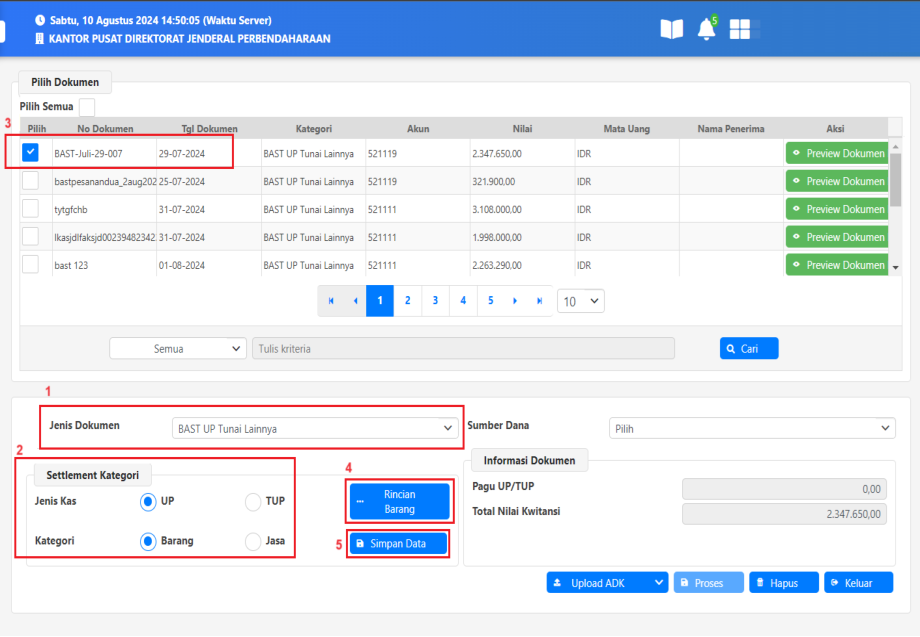Click the next page arrow in pagination
Viewport: 920px width, 637px height.
pyautogui.click(x=514, y=301)
